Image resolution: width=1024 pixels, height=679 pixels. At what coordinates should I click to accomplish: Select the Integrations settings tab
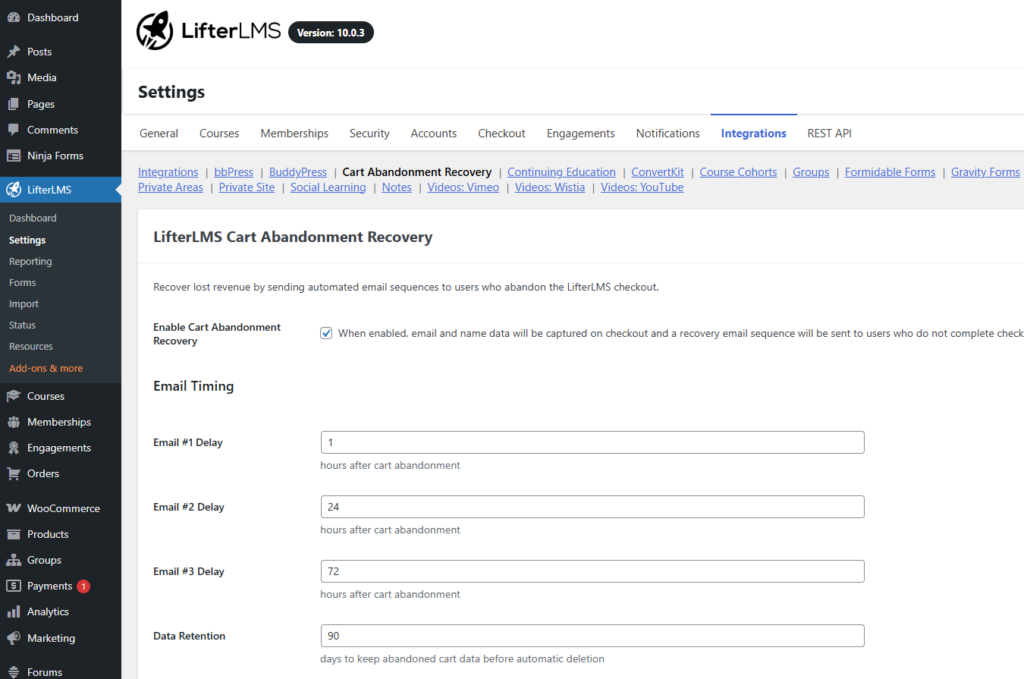(754, 133)
